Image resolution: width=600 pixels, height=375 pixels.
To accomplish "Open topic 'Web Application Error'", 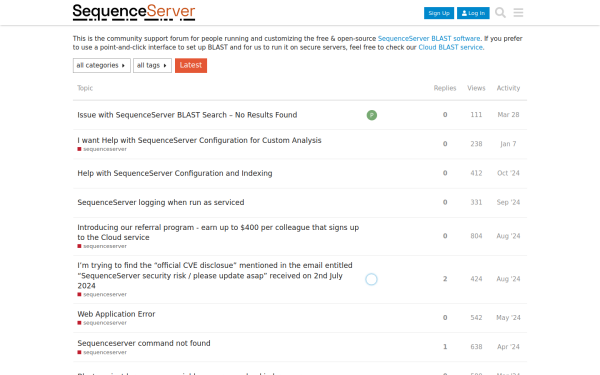I will 116,314.
